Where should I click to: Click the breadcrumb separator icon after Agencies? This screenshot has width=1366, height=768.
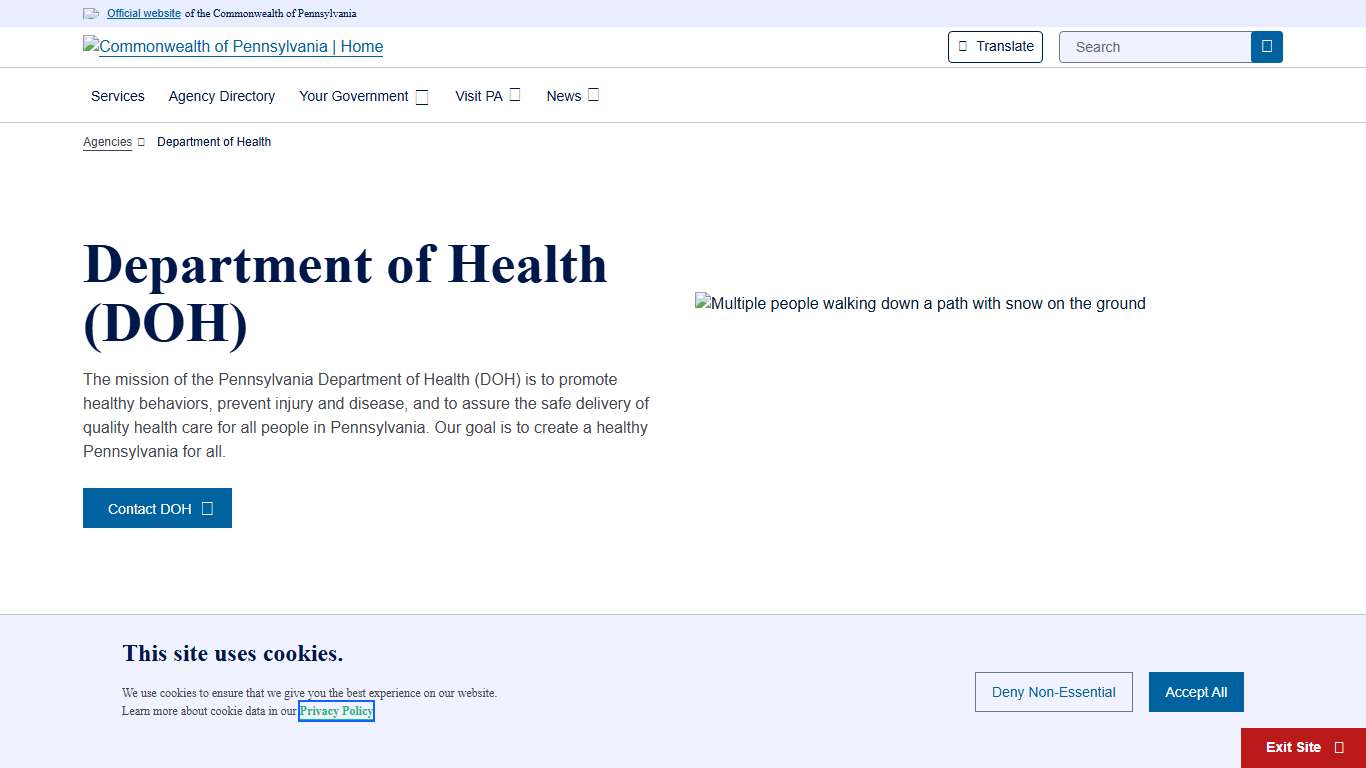click(140, 141)
